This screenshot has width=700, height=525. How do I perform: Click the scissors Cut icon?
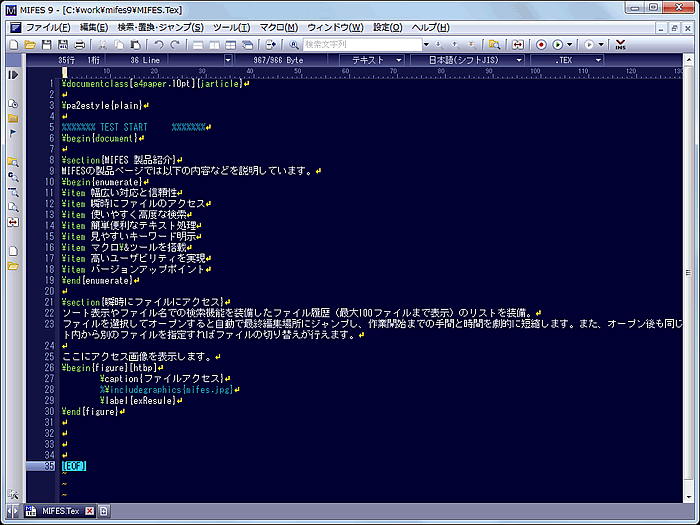[103, 45]
